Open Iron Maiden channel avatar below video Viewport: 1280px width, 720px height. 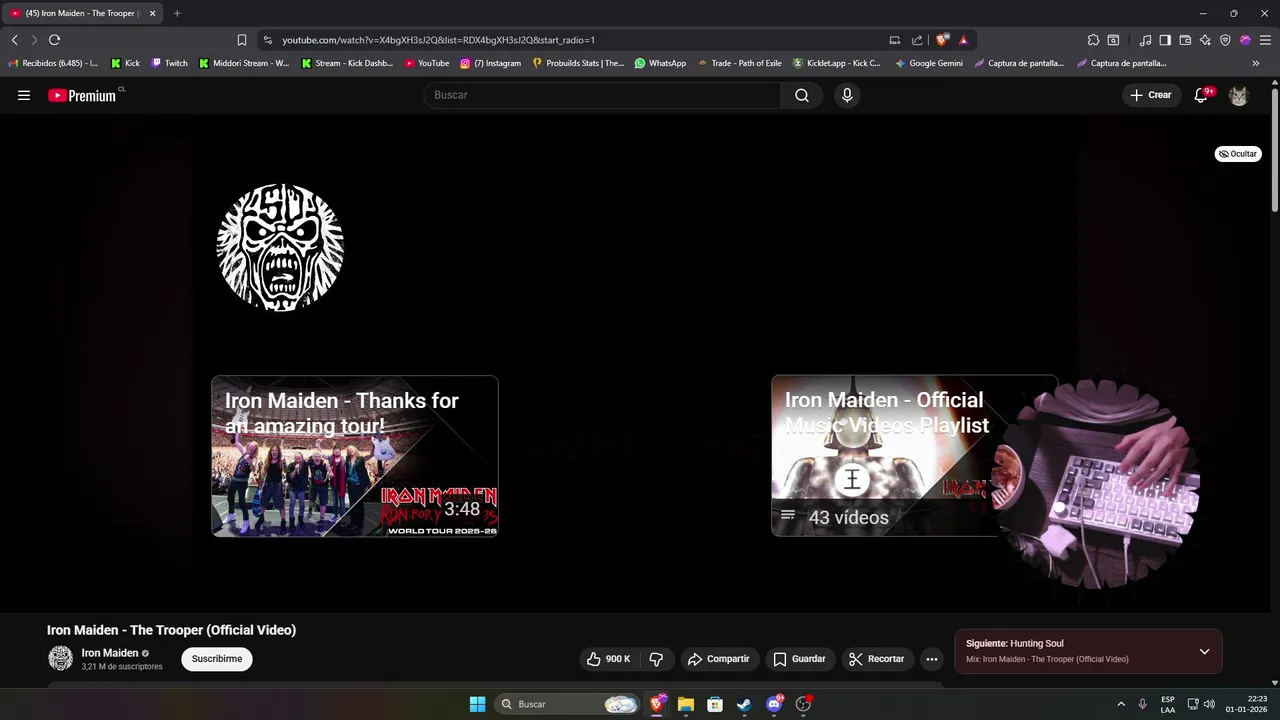point(61,658)
